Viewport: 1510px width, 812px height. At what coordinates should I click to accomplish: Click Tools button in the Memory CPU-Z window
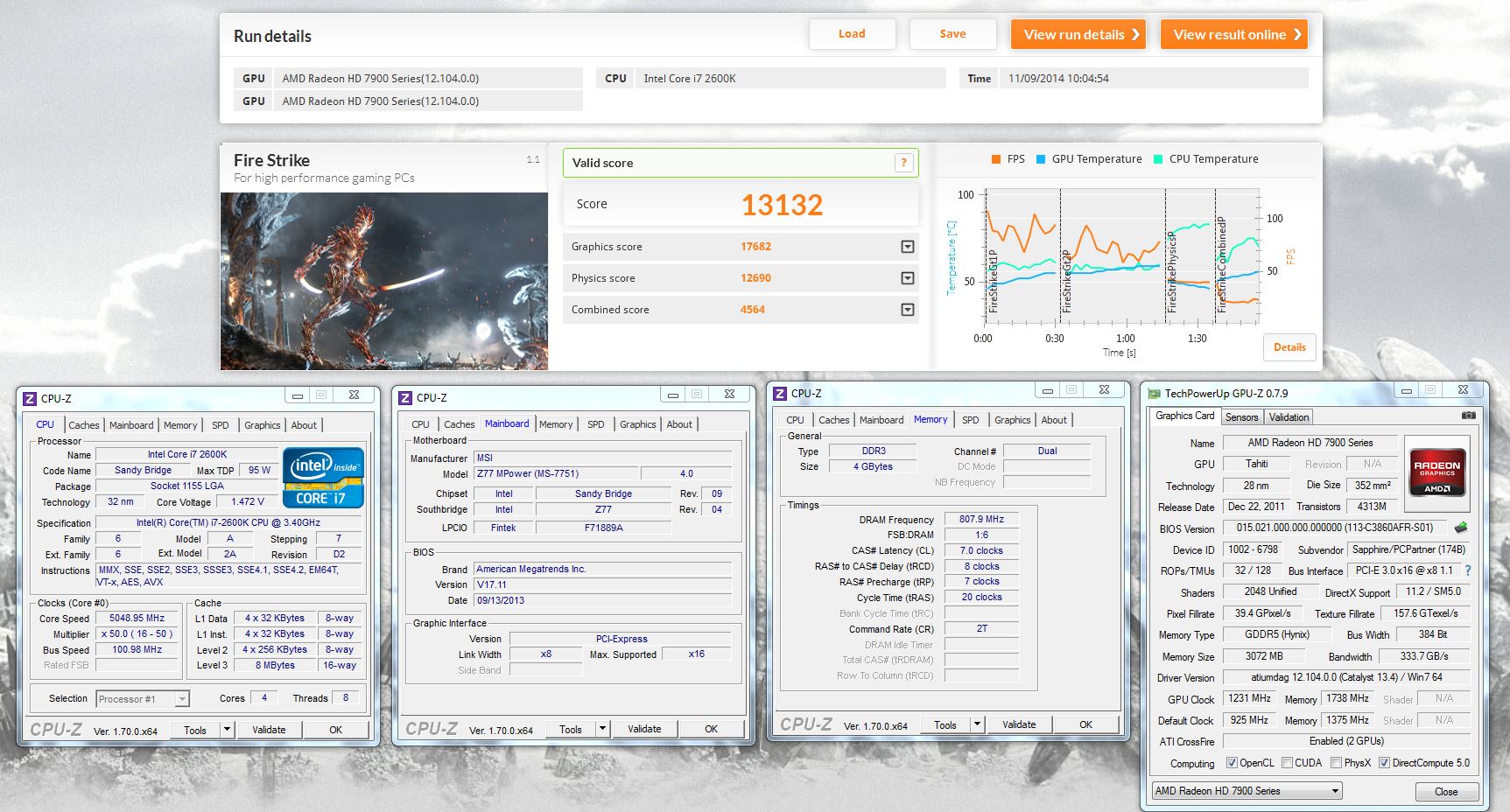point(945,724)
